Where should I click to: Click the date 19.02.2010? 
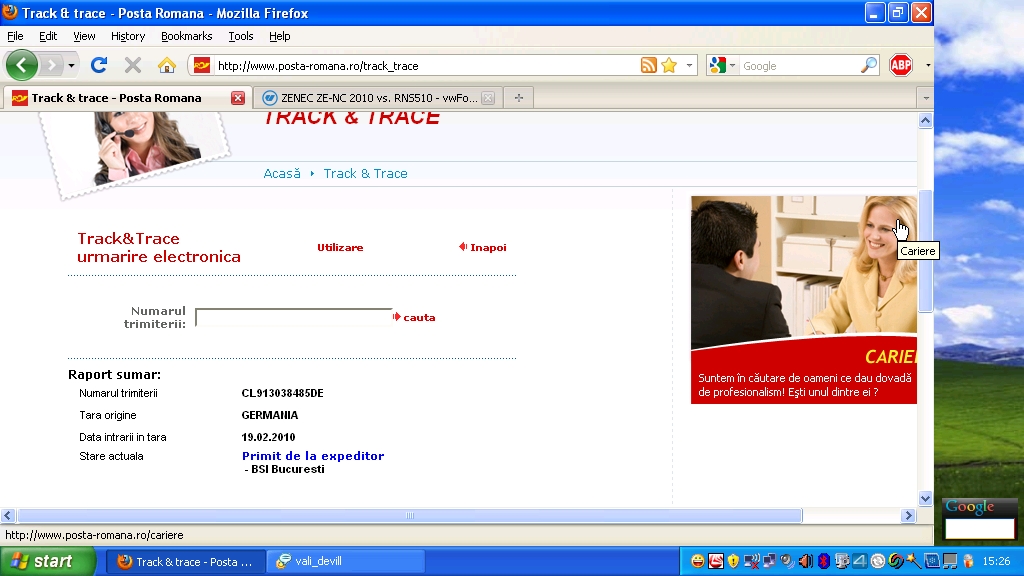268,438
